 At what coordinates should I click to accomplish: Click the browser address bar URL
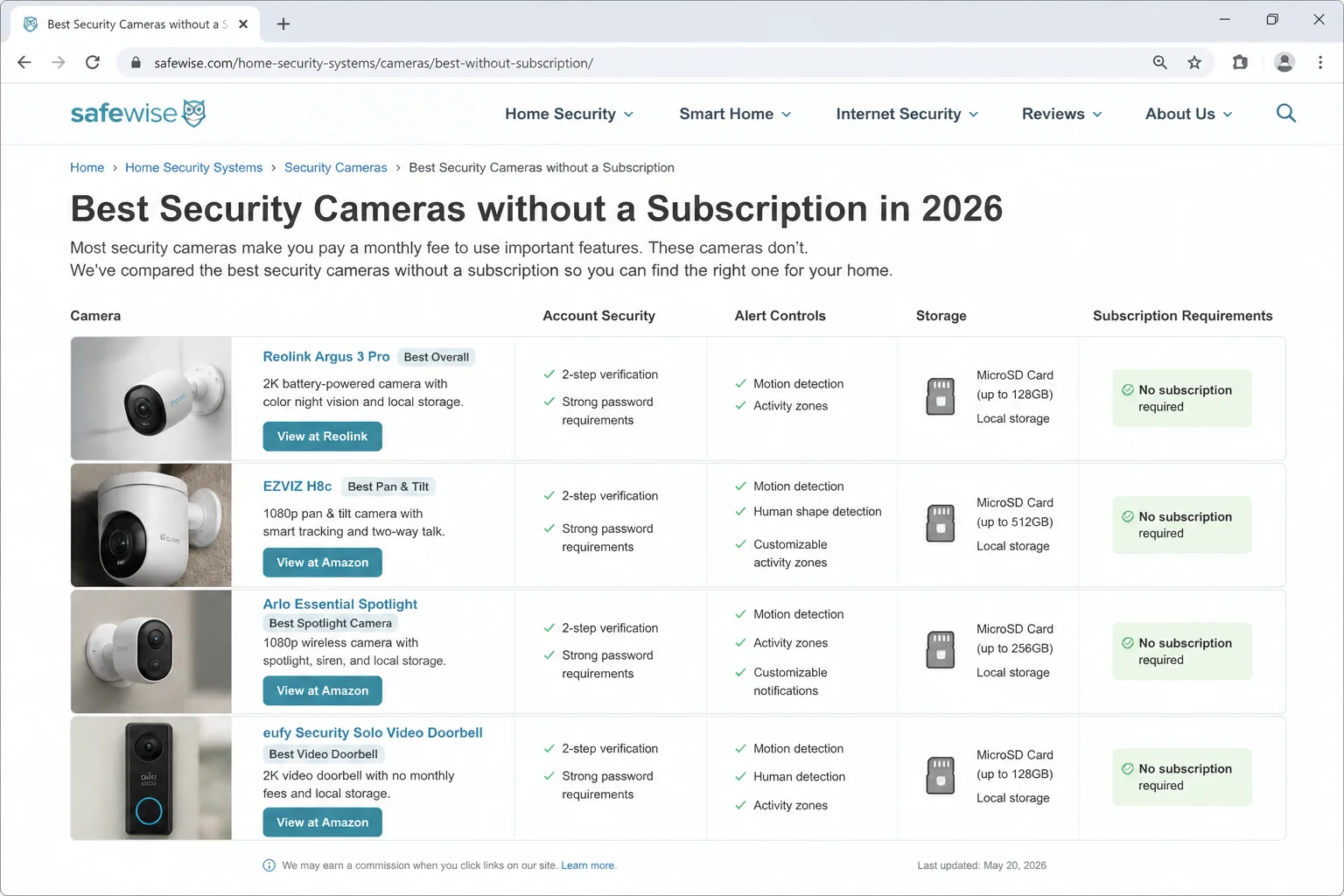(374, 63)
